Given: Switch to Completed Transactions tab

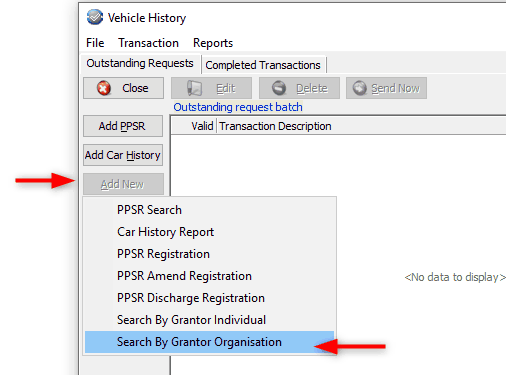Looking at the screenshot, I should point(263,65).
